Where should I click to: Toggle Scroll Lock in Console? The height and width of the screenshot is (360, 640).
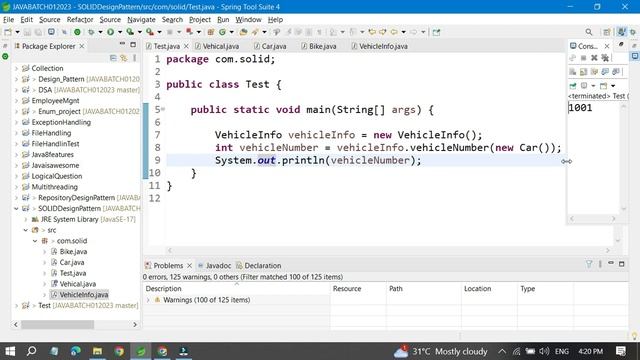point(584,71)
